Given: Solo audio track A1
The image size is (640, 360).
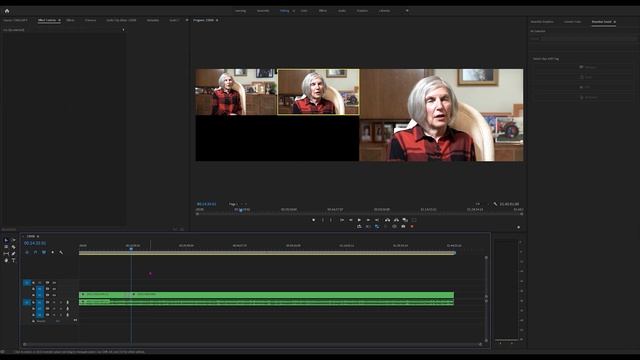Looking at the screenshot, I should 61,302.
